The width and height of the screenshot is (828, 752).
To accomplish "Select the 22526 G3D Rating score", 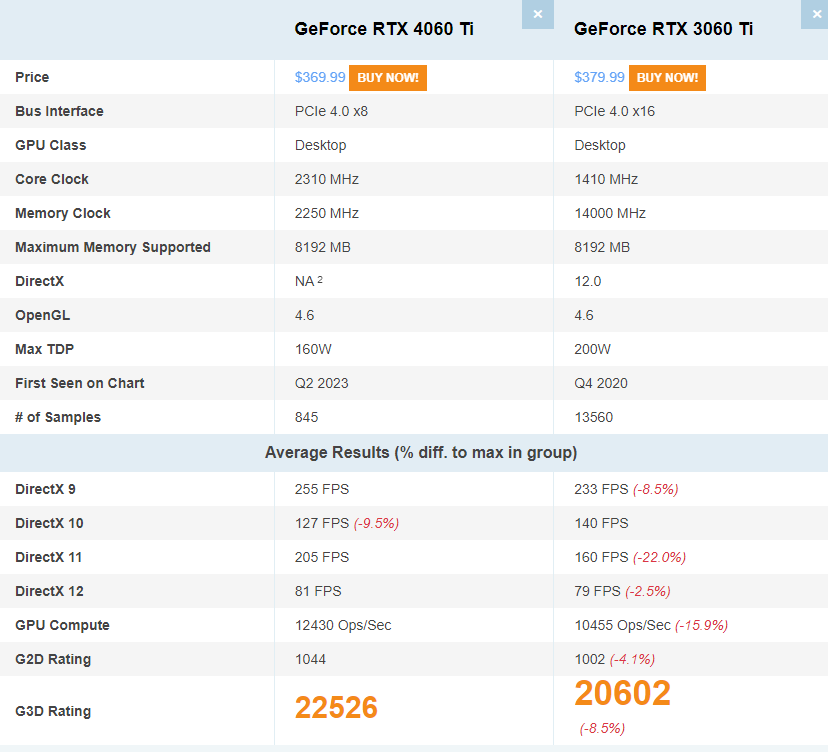I will click(x=336, y=707).
